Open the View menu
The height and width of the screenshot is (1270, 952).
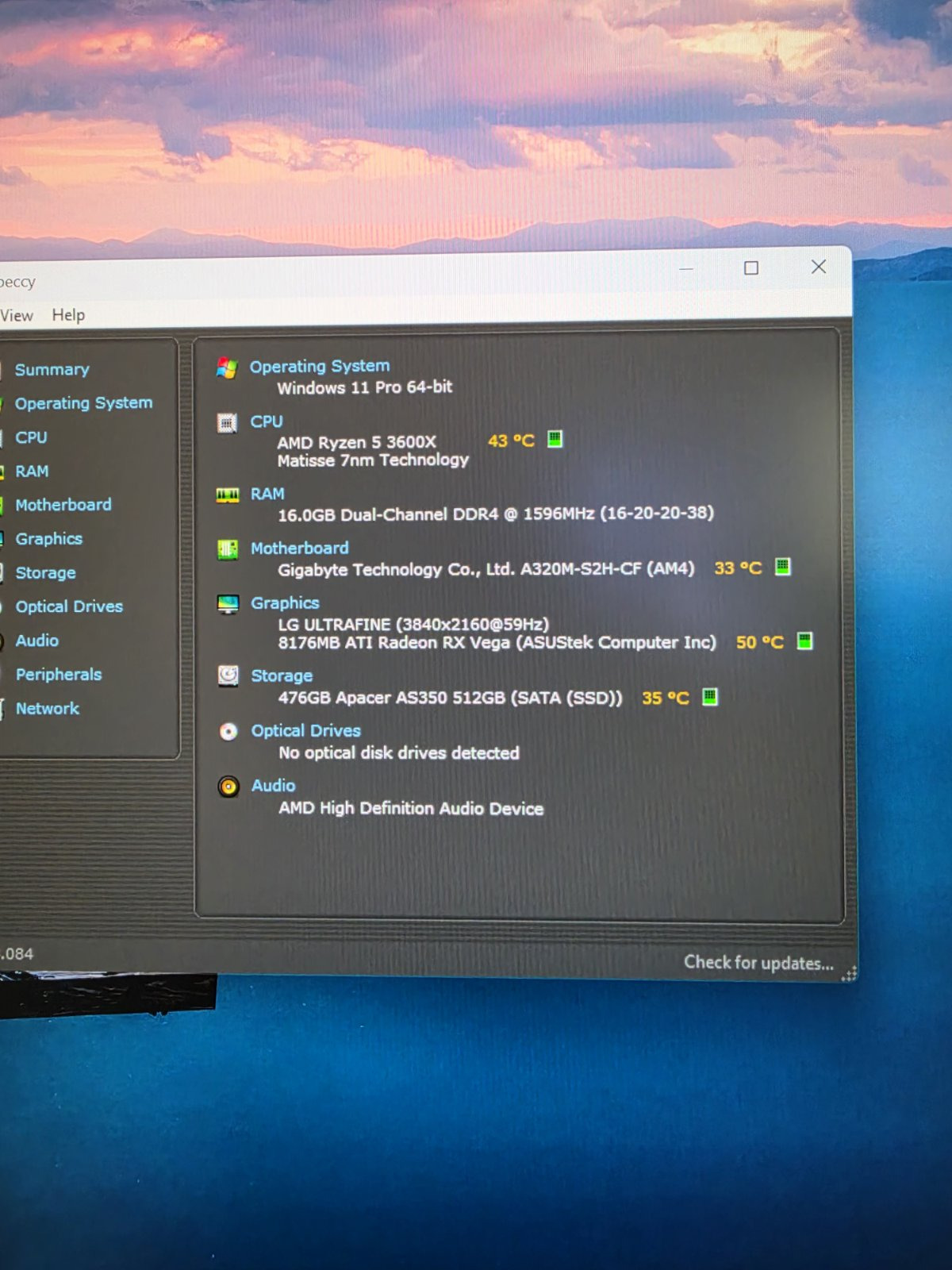pos(17,315)
